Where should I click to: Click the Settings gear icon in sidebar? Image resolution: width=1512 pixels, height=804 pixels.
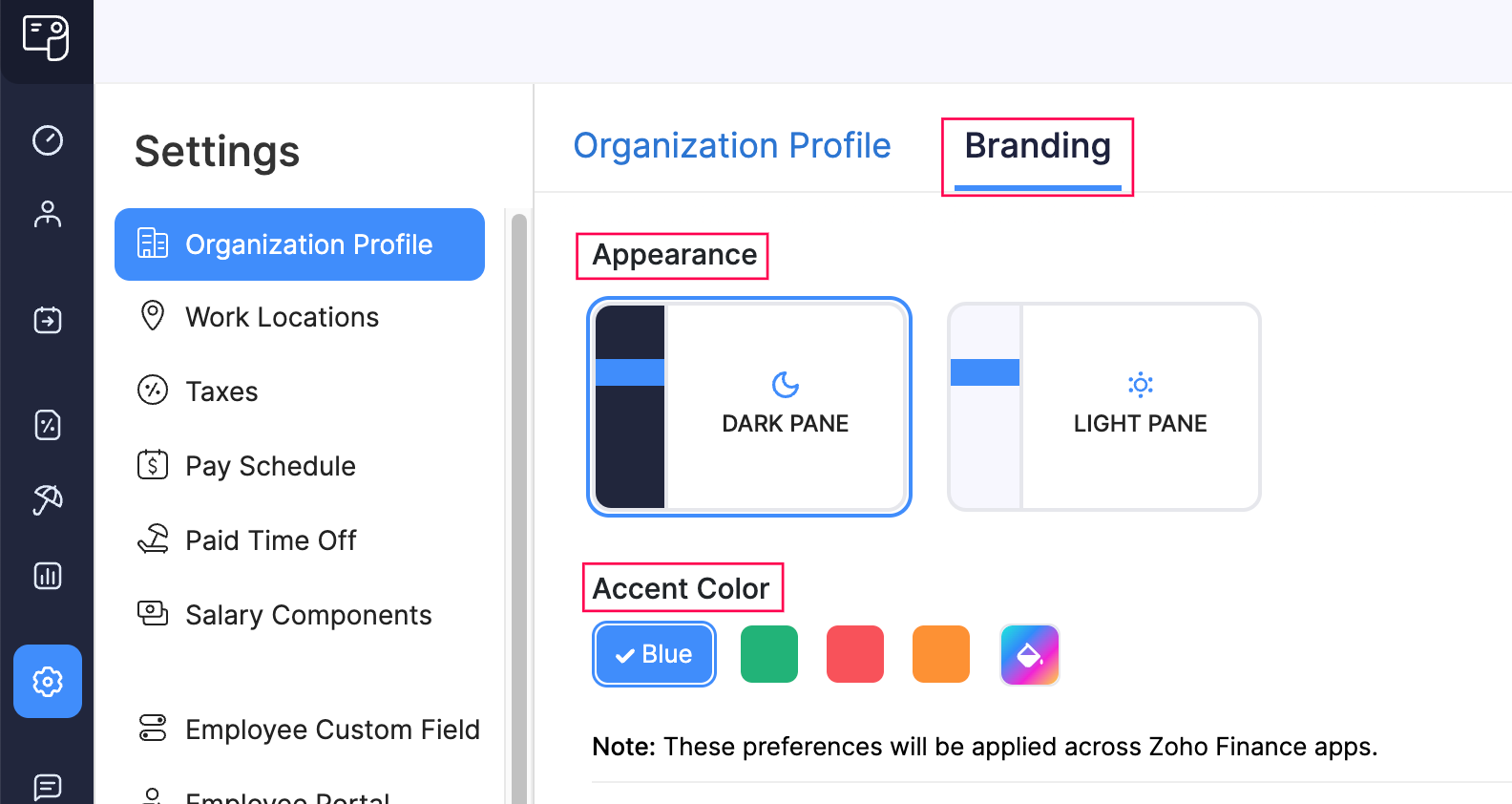click(47, 682)
